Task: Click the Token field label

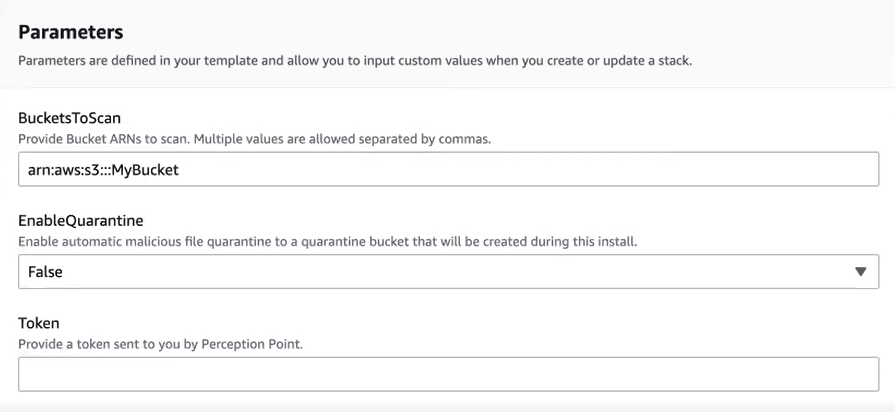Action: 39,323
